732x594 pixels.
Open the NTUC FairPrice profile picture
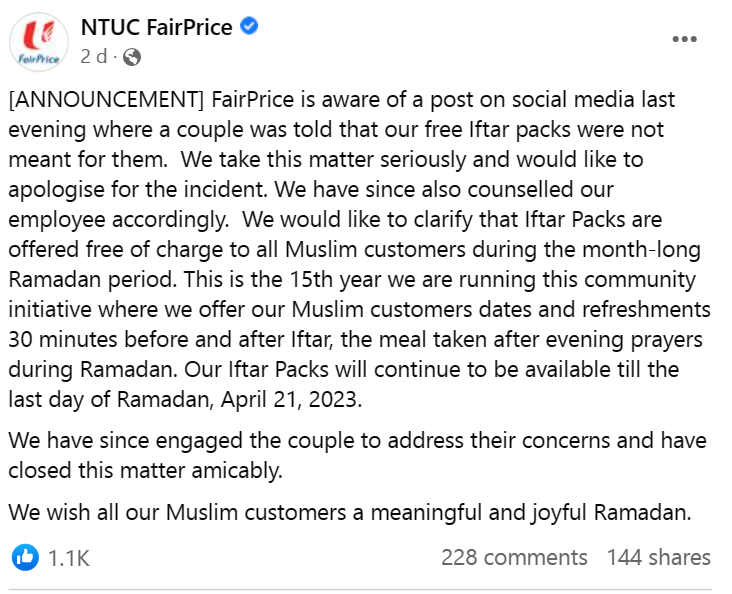coord(39,42)
